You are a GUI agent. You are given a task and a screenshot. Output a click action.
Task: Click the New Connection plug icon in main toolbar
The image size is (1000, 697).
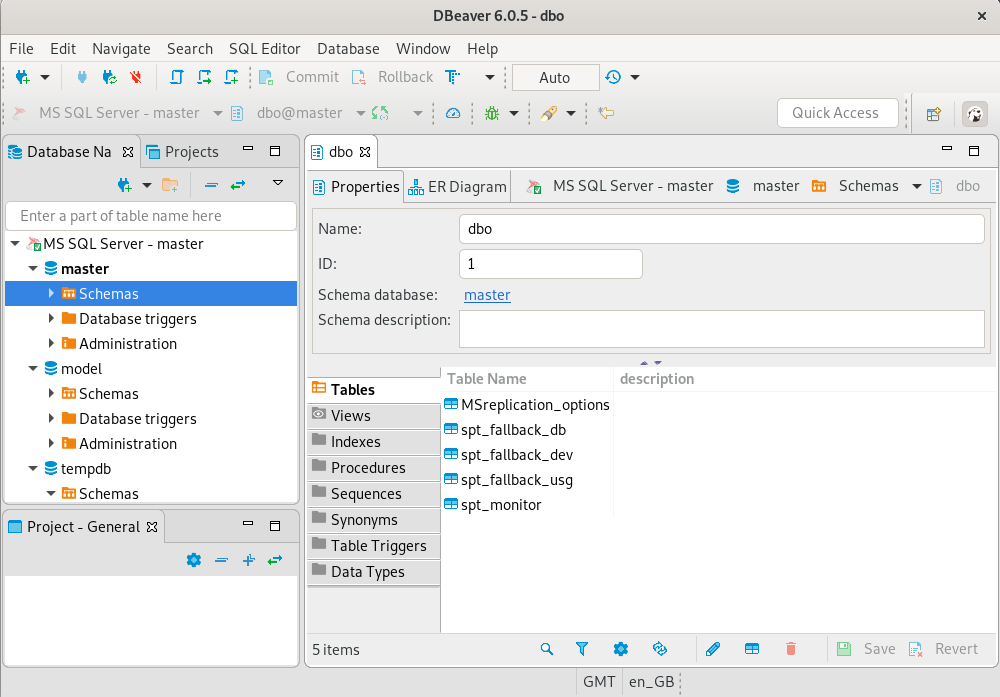[x=22, y=77]
